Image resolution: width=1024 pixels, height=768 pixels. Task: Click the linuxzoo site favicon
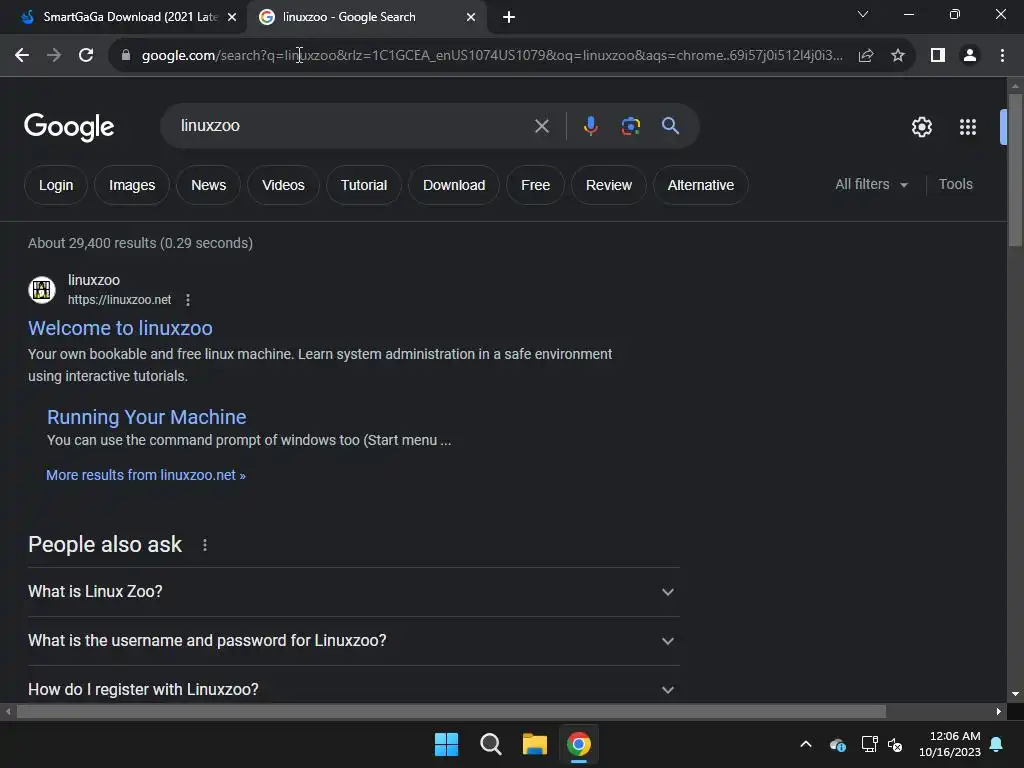[x=42, y=290]
